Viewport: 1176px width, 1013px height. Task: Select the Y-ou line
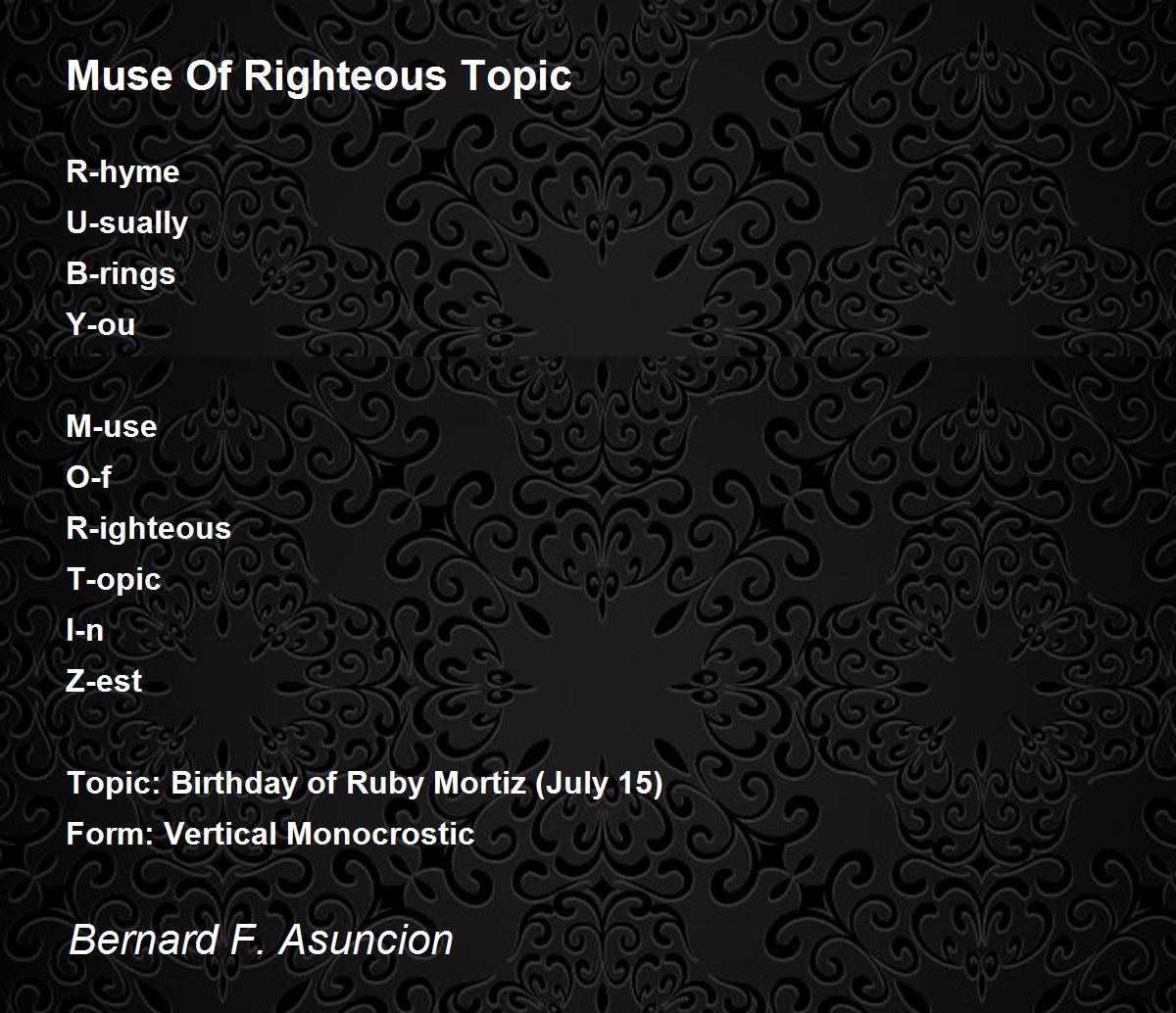coord(101,325)
